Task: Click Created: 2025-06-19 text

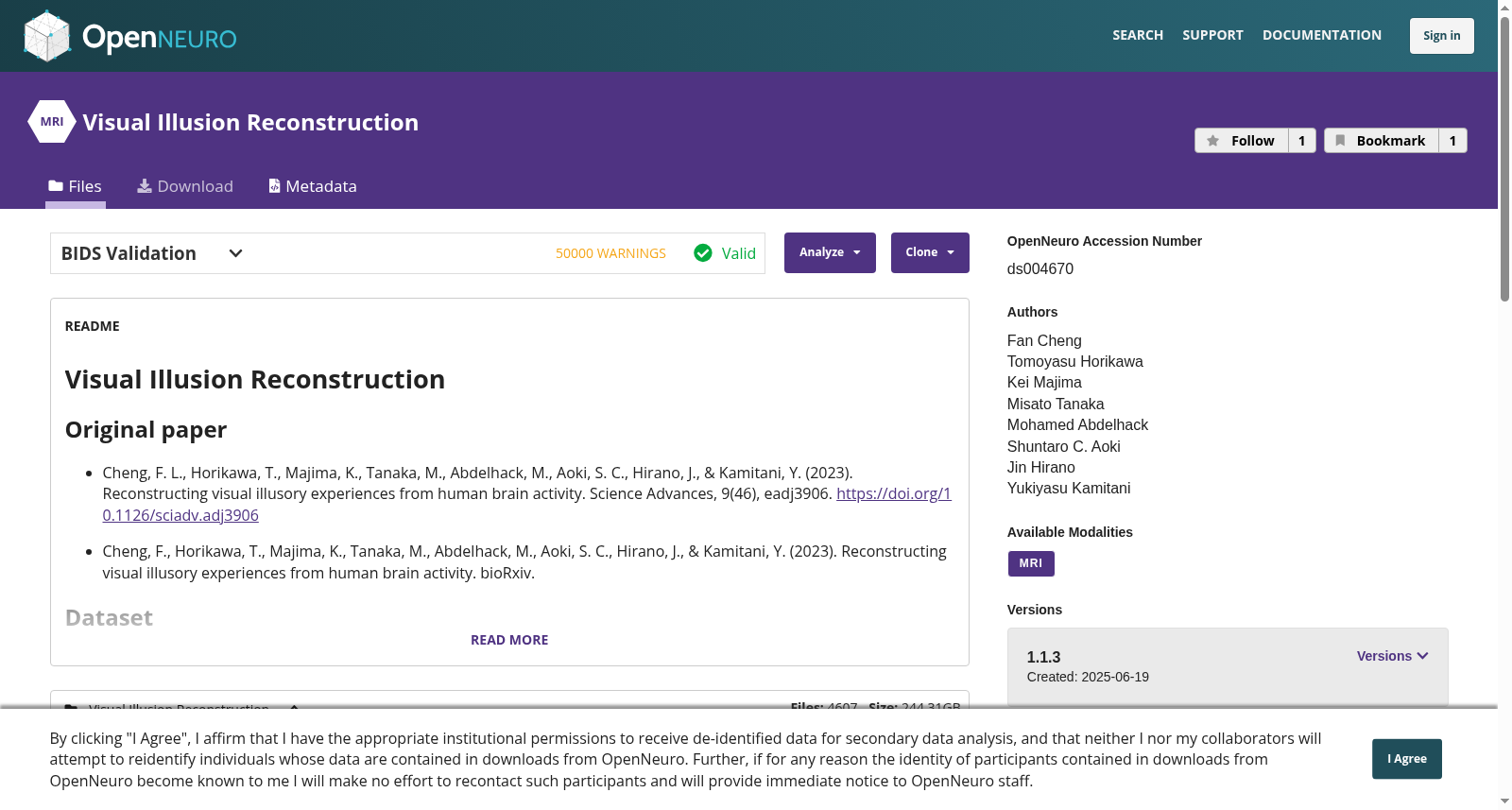Action: point(1088,677)
